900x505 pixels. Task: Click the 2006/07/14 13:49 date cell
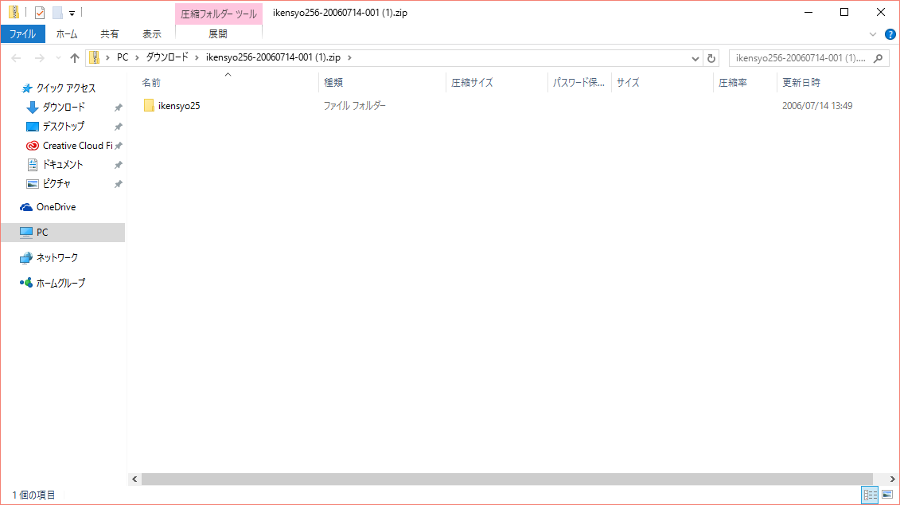tap(817, 106)
